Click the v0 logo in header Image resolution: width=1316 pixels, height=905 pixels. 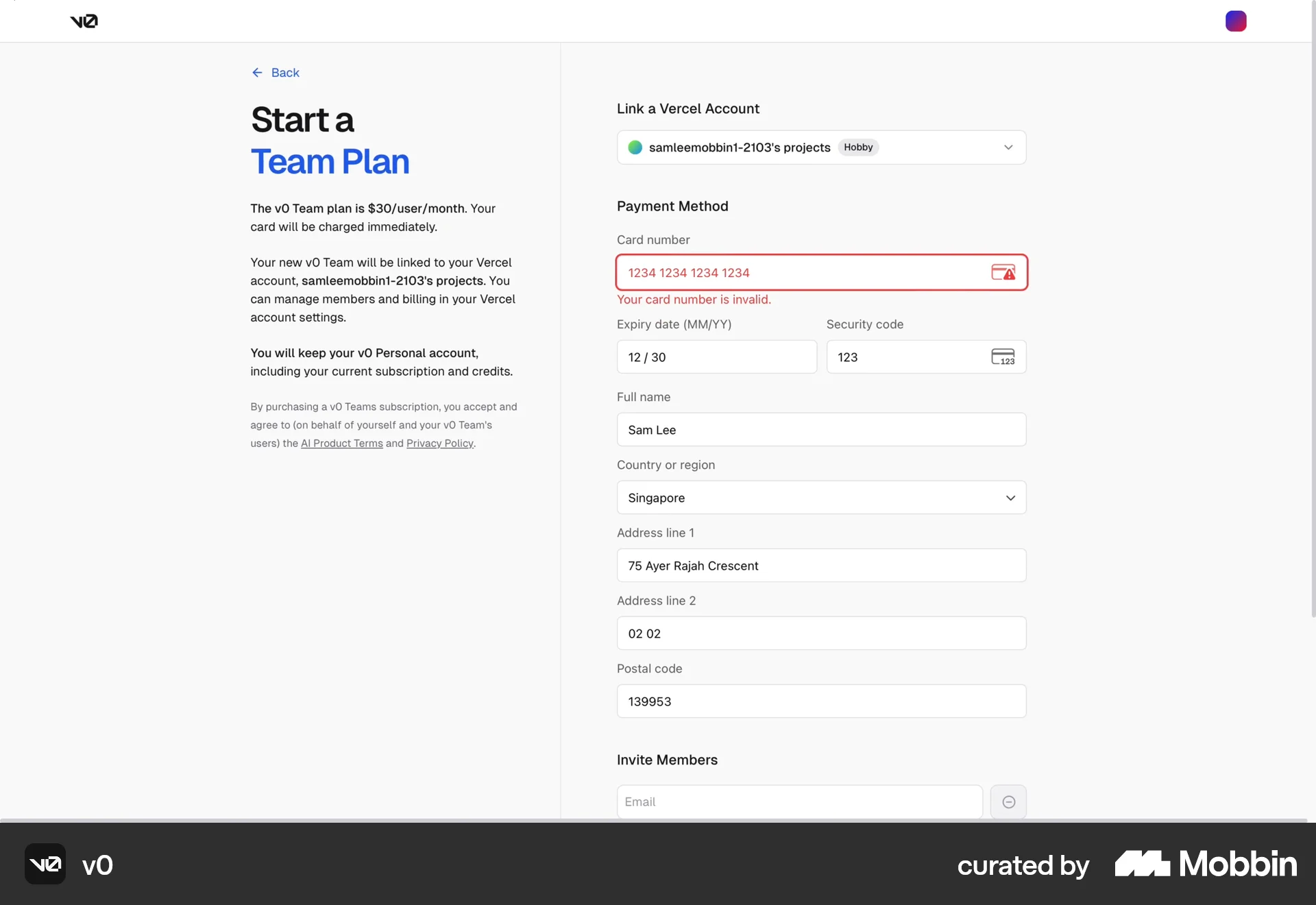coord(84,21)
